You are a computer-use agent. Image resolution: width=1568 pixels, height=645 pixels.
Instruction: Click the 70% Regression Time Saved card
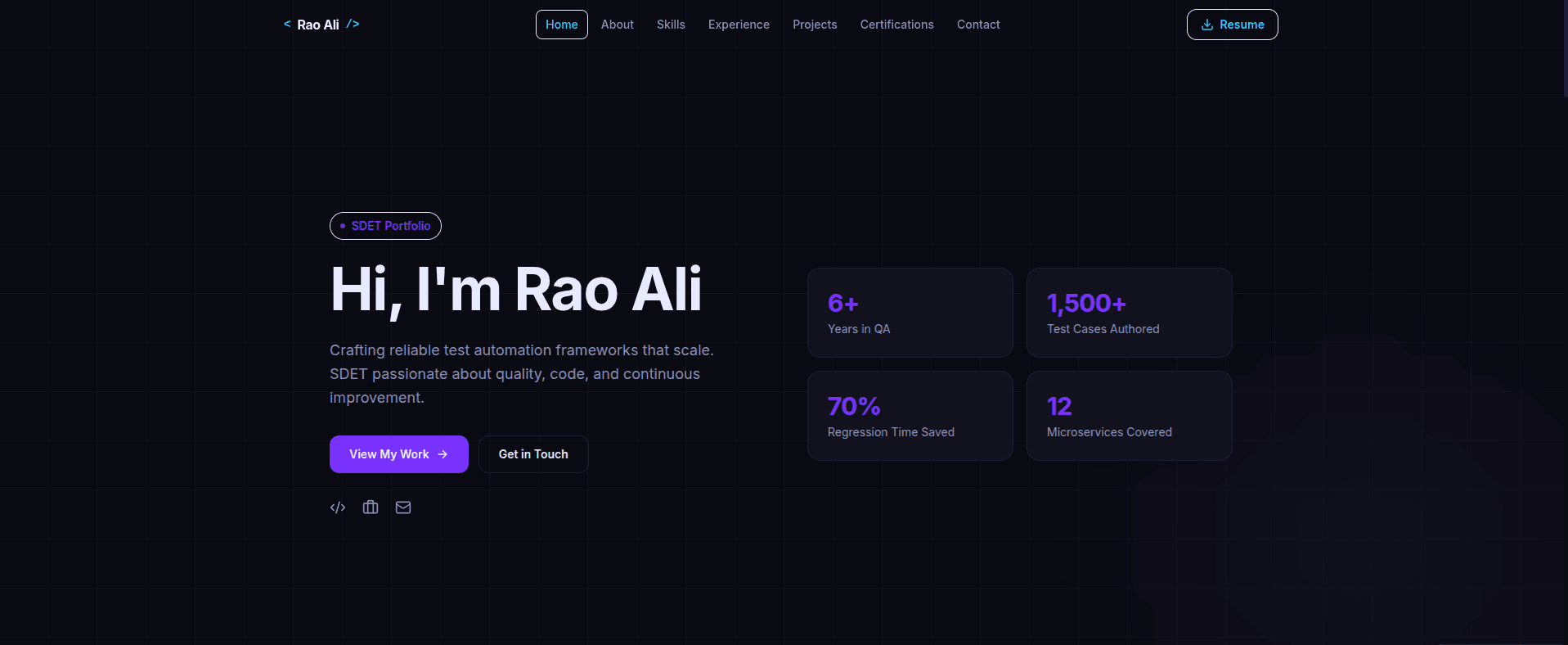(910, 416)
